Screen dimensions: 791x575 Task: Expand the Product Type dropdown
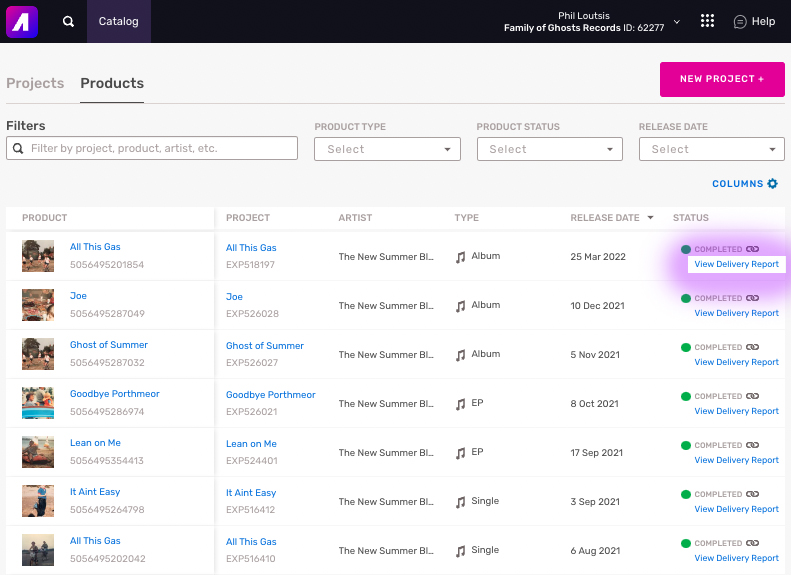click(x=387, y=149)
